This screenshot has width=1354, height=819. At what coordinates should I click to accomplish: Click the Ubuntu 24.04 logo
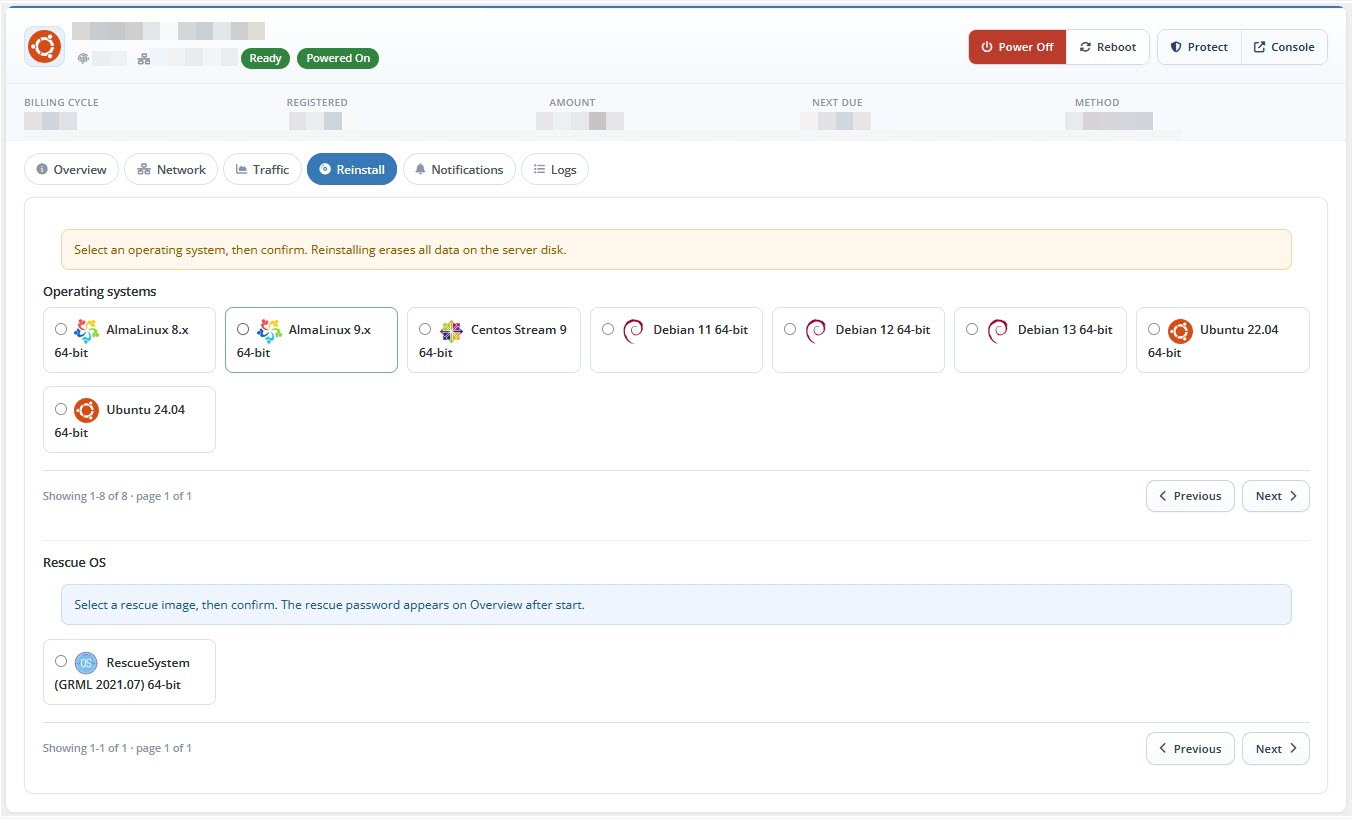(87, 410)
